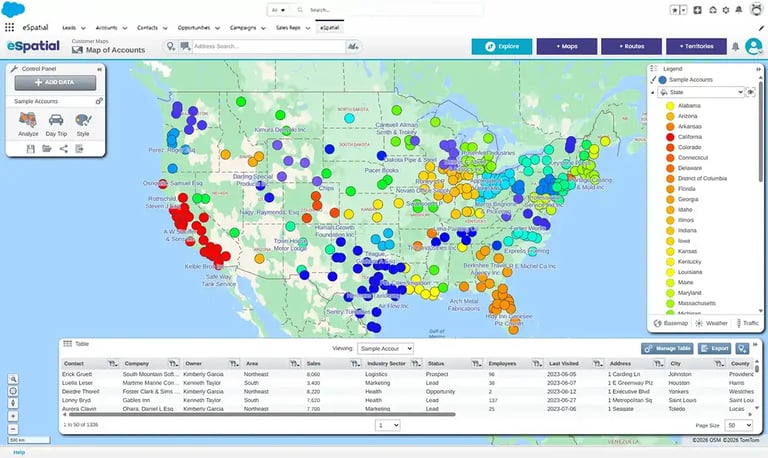Click the + Routes button
The height and width of the screenshot is (458, 768).
click(631, 46)
